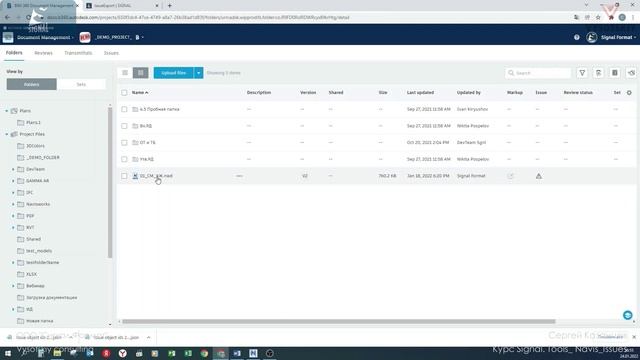Image resolution: width=640 pixels, height=360 pixels.
Task: Click the folder tree vertical scrollbar
Action: click(x=110, y=182)
